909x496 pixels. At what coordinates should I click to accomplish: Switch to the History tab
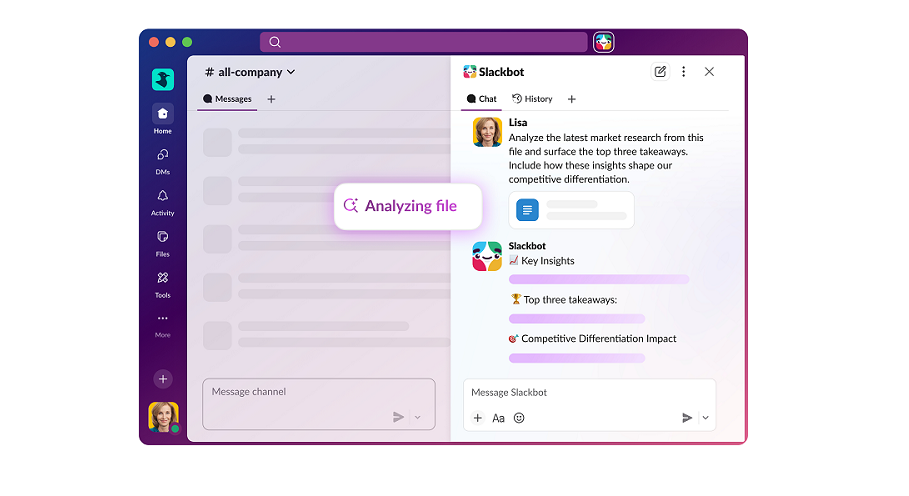(532, 99)
